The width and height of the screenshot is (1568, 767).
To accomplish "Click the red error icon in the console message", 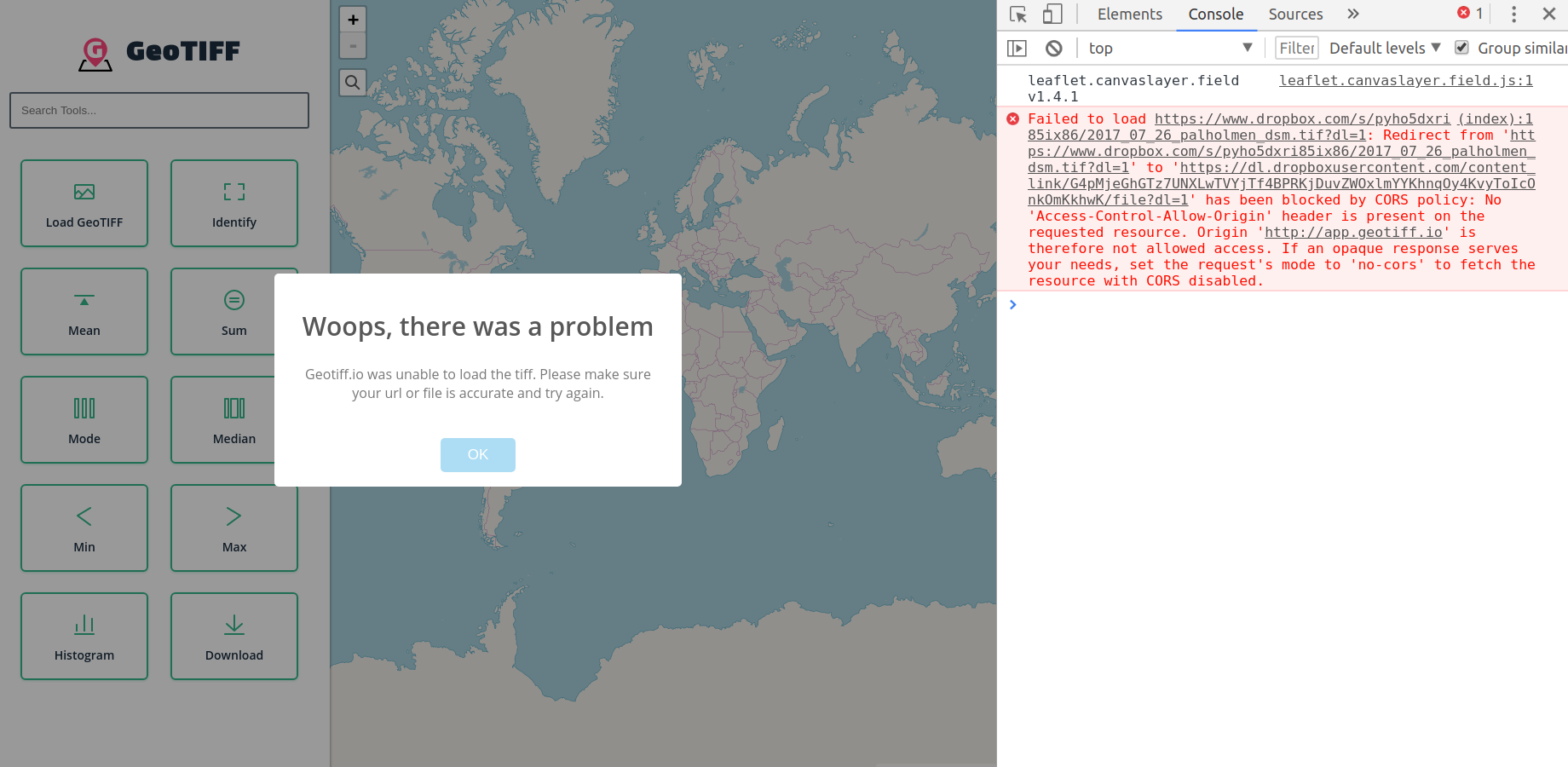I will pyautogui.click(x=1012, y=119).
